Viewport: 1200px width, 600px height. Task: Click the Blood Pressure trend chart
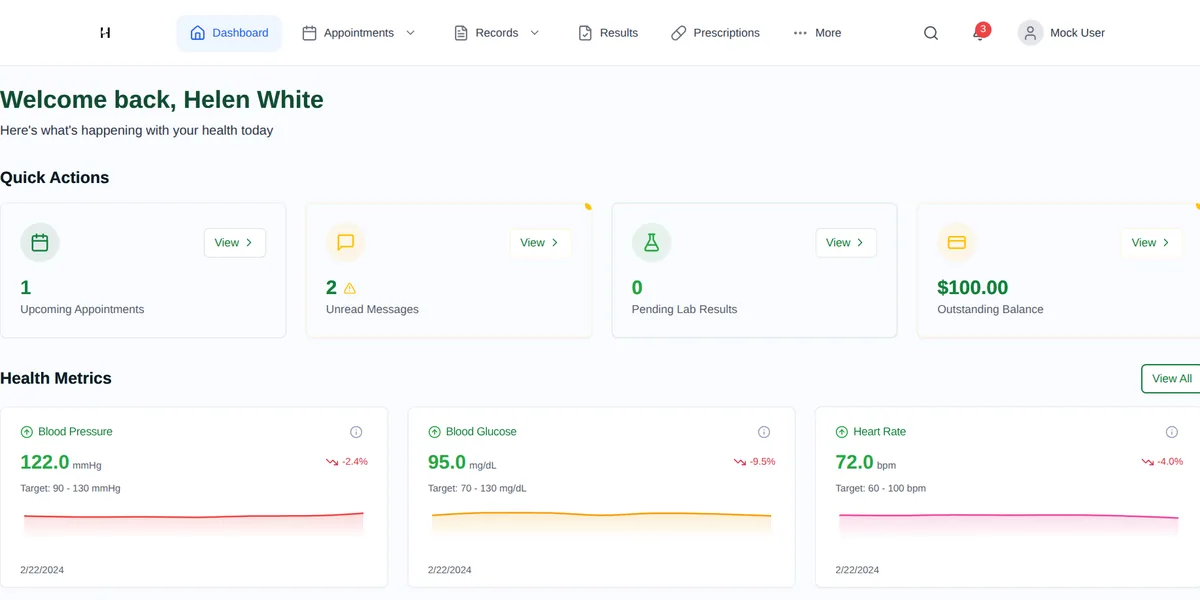(x=194, y=525)
